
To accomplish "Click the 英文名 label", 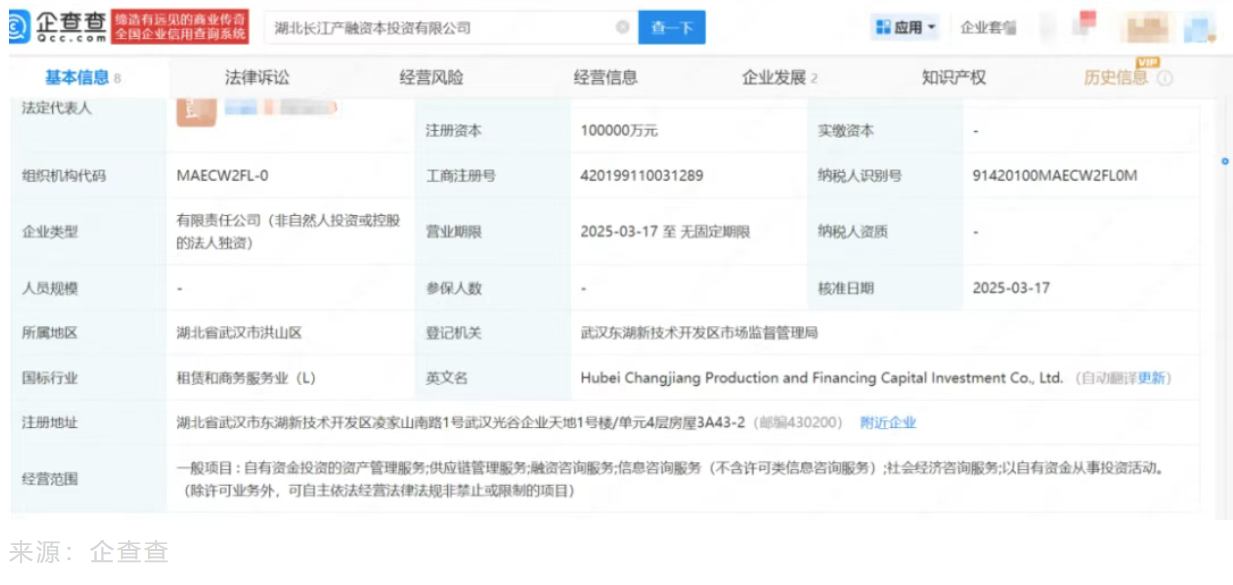I will tap(447, 378).
